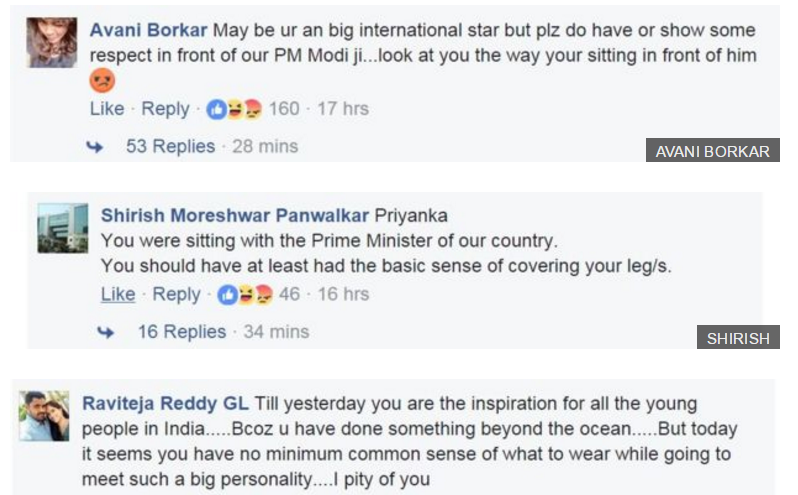Click the 17 hrs timestamp
The width and height of the screenshot is (798, 495).
(x=343, y=108)
